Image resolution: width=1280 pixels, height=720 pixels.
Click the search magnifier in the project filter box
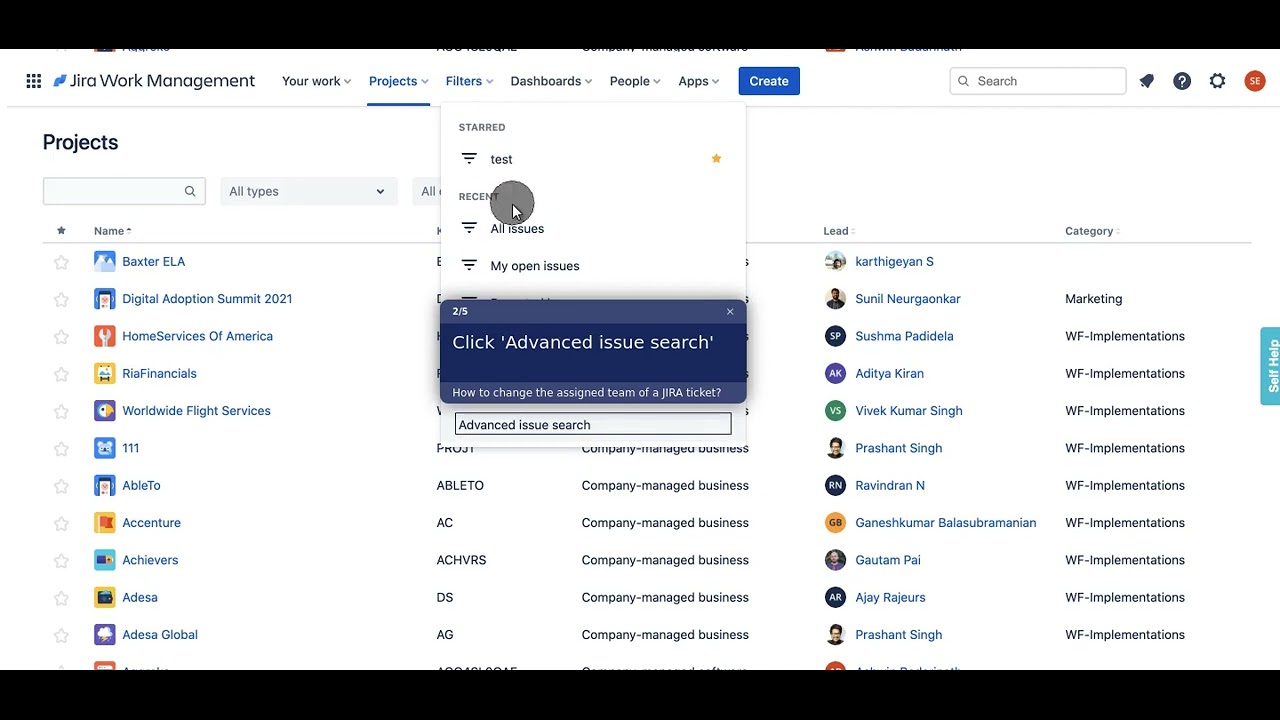click(x=190, y=191)
